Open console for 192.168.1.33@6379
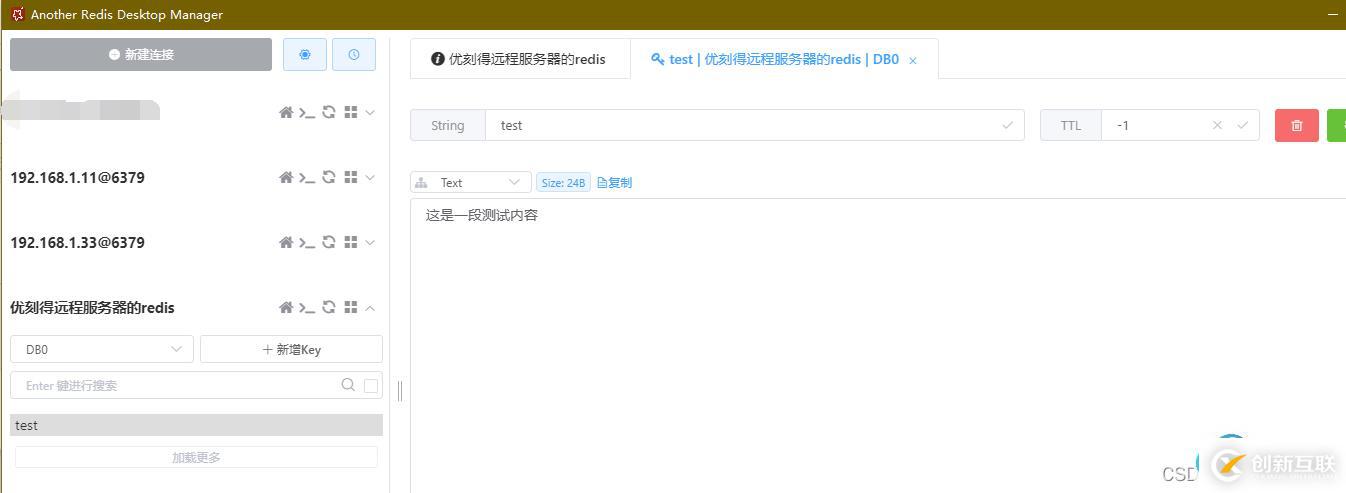Screen dimensions: 1346x493 [307, 242]
